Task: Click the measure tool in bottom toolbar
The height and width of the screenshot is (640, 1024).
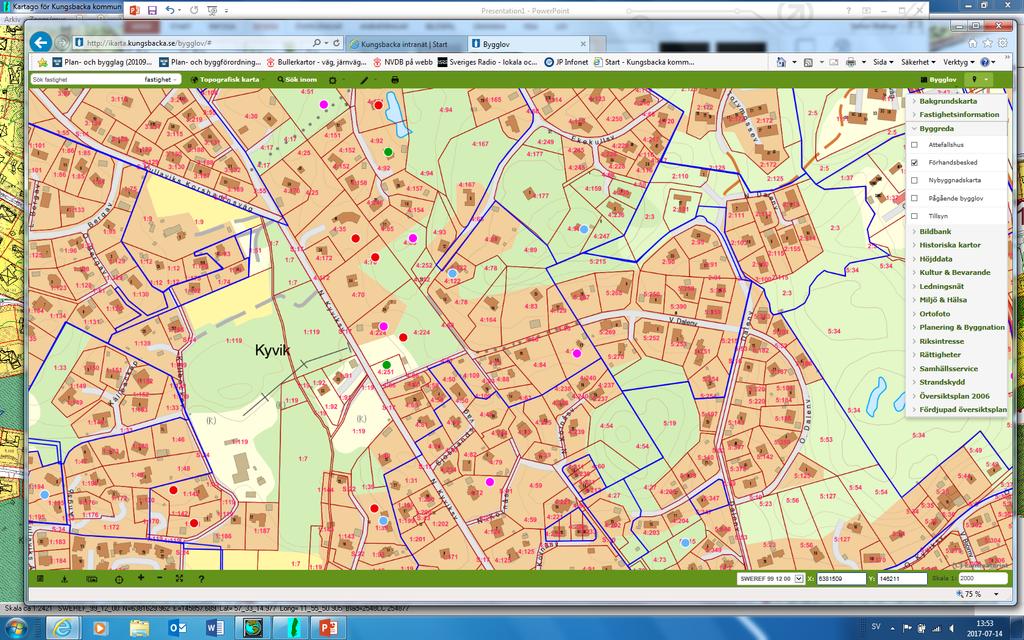Action: 92,579
